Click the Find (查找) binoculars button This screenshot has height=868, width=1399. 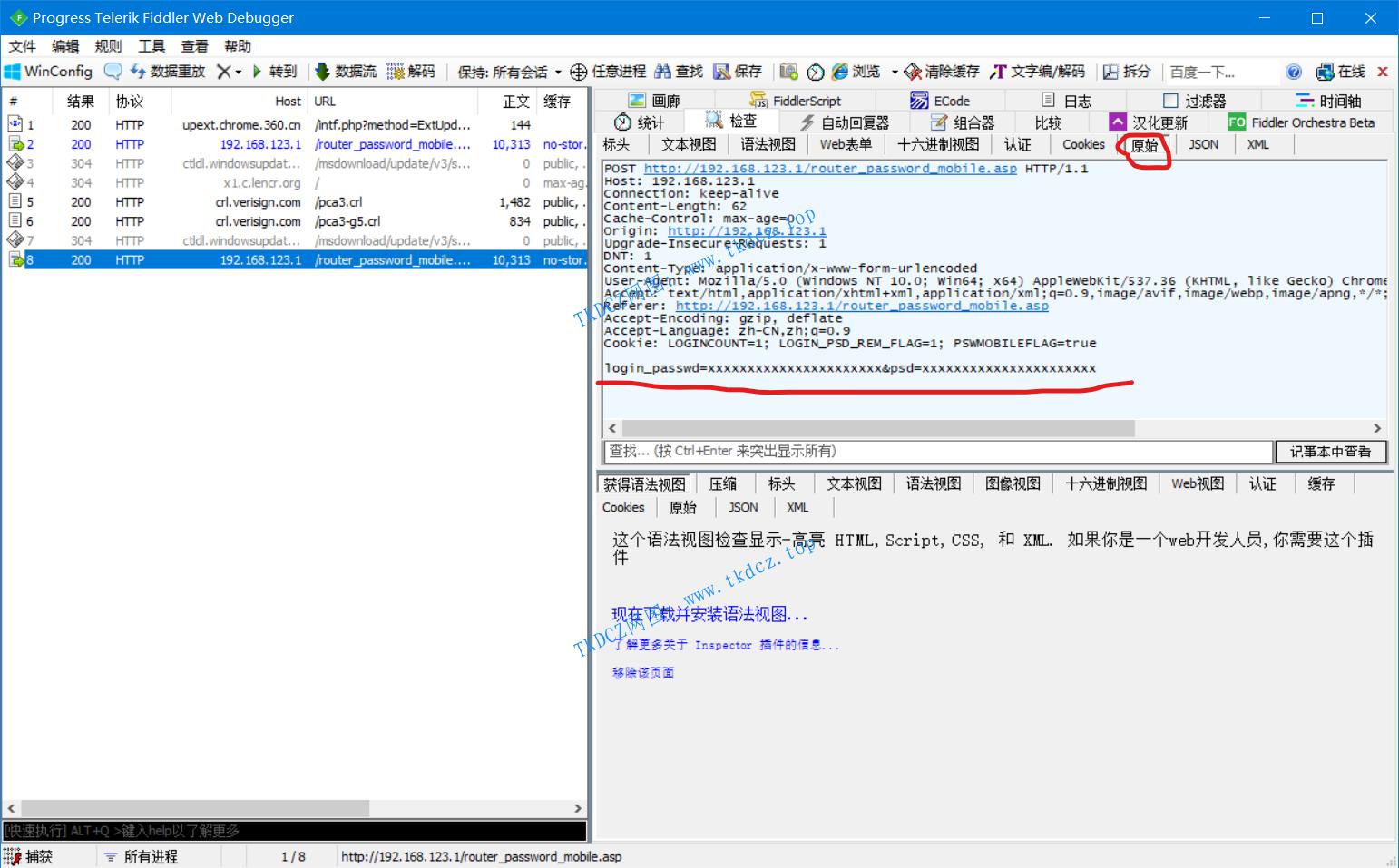[x=679, y=72]
